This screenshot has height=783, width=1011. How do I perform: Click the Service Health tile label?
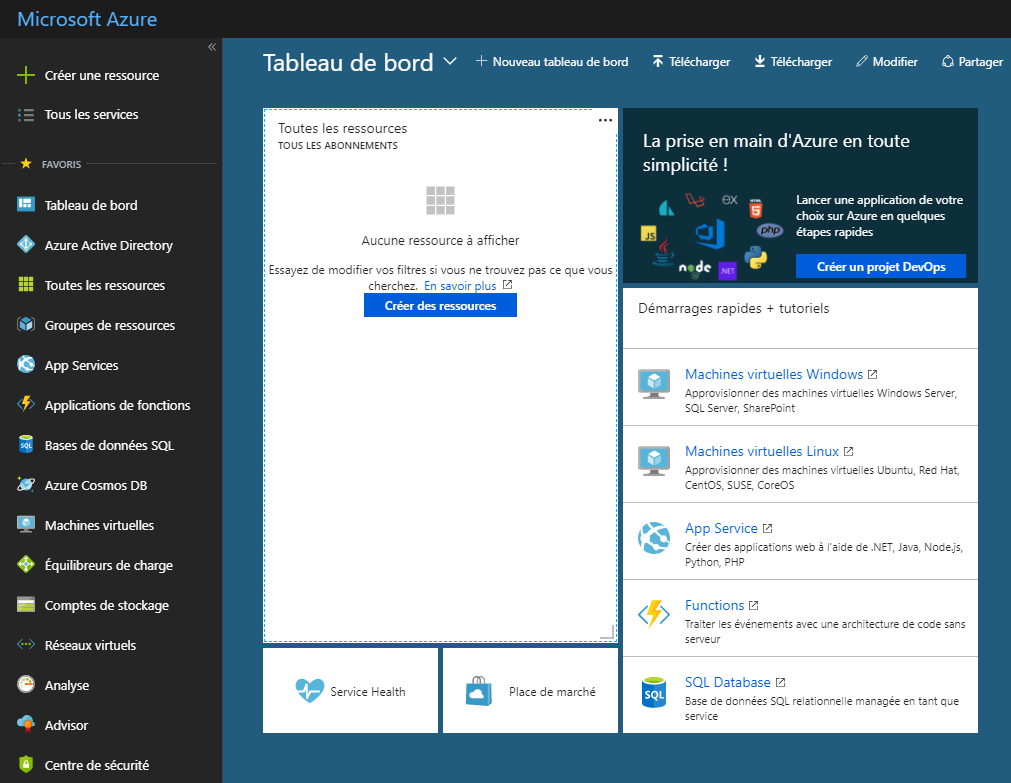pyautogui.click(x=368, y=691)
